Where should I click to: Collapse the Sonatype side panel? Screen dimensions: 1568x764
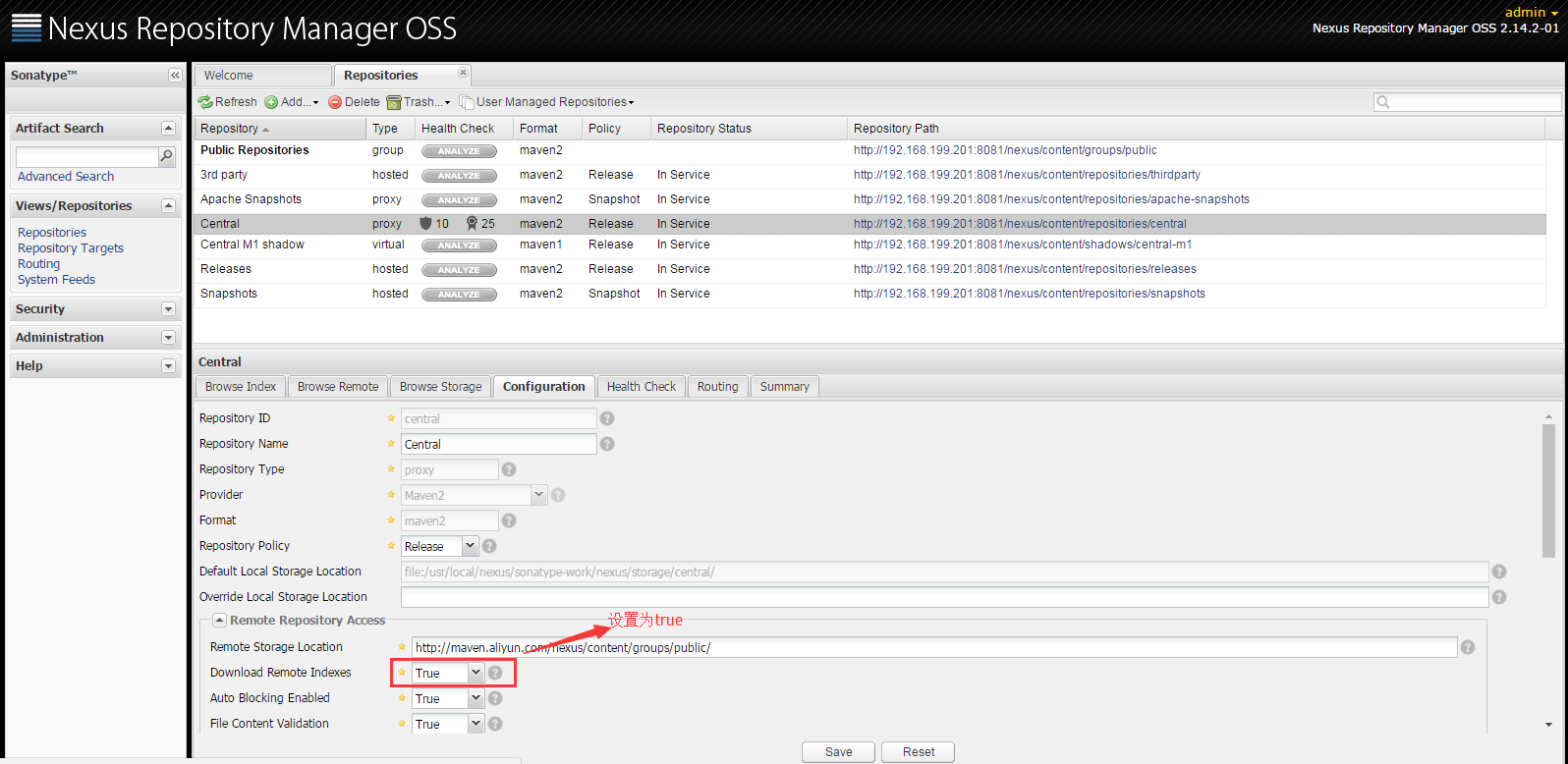[x=175, y=76]
